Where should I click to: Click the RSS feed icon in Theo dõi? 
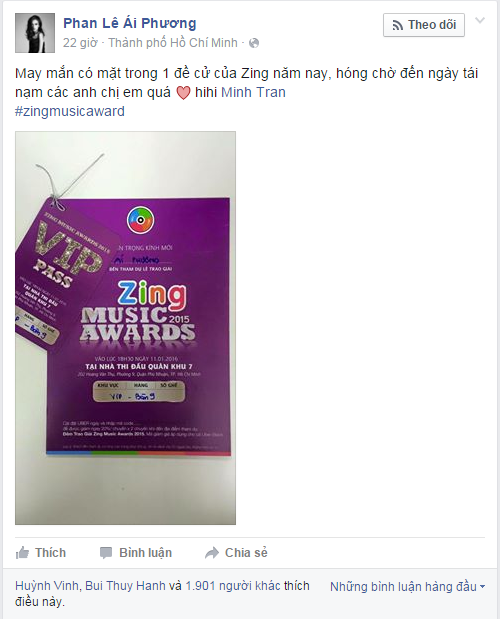pos(397,25)
